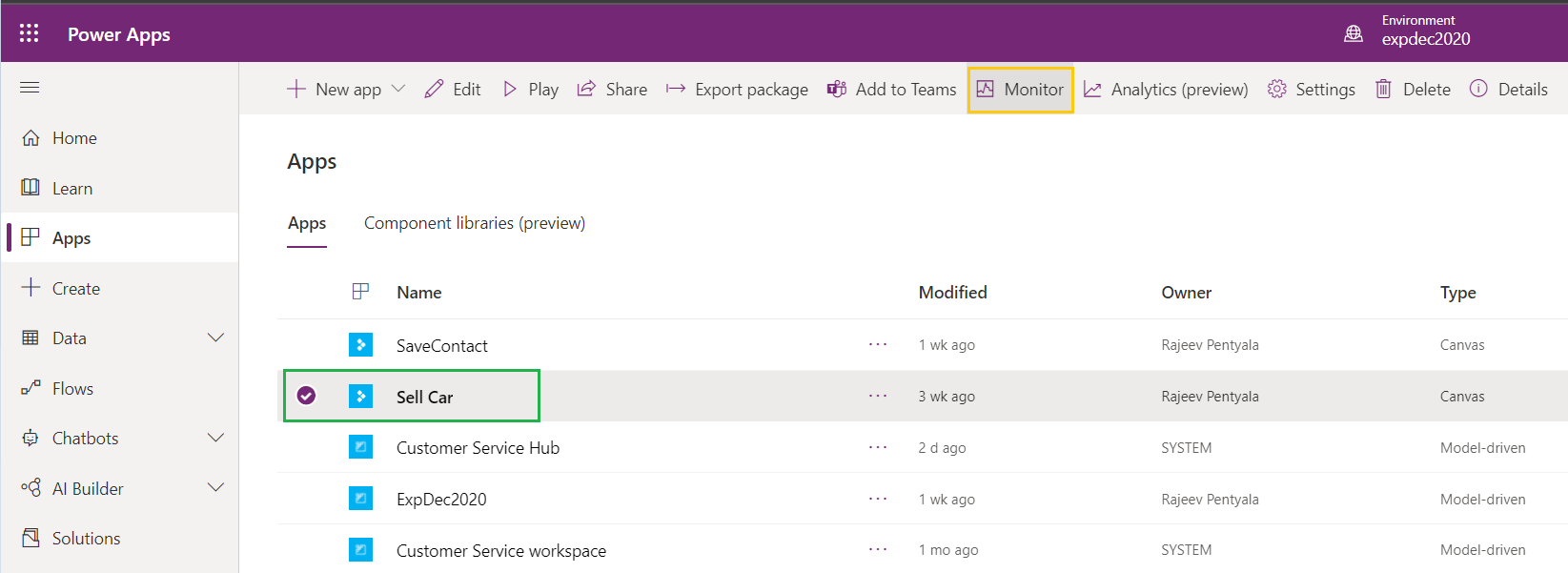This screenshot has height=573, width=1568.
Task: Click Export package
Action: (737, 89)
